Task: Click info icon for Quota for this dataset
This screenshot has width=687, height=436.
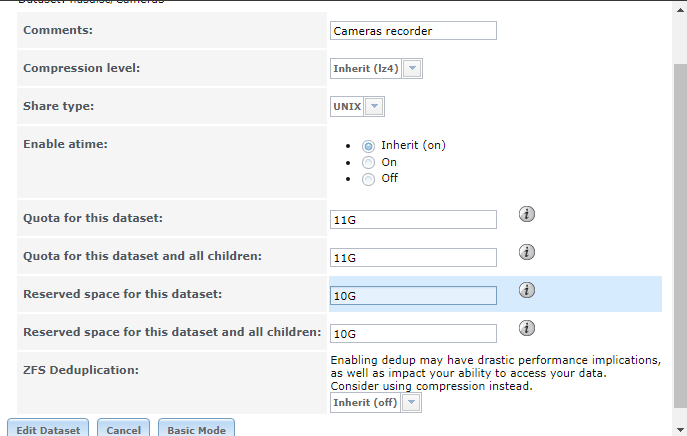Action: (x=527, y=214)
